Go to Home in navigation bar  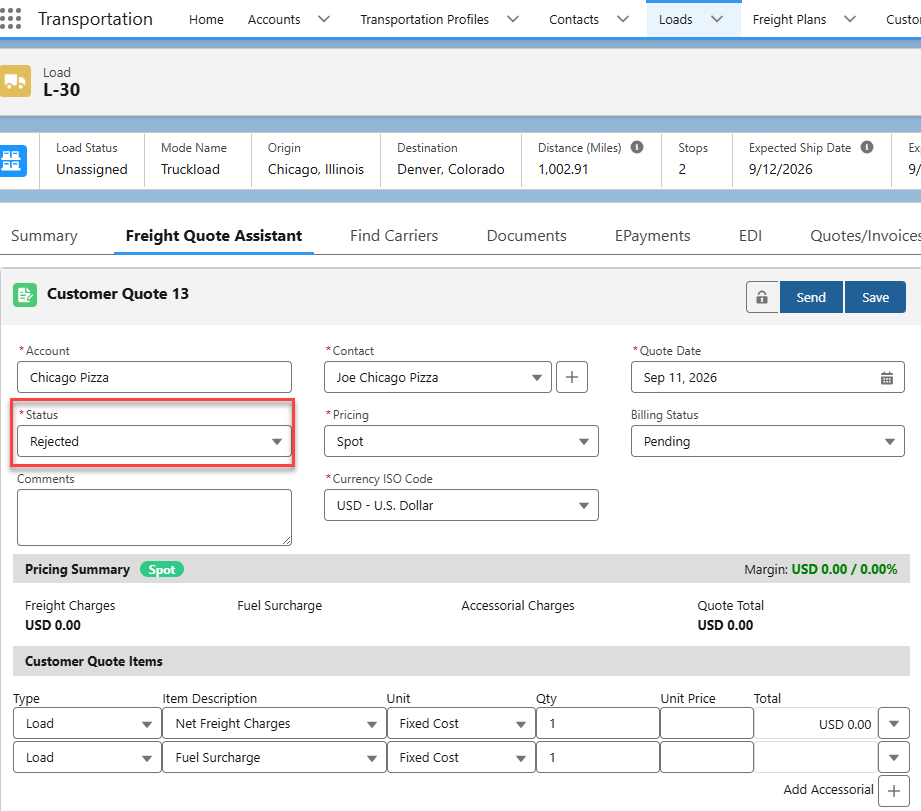point(206,19)
